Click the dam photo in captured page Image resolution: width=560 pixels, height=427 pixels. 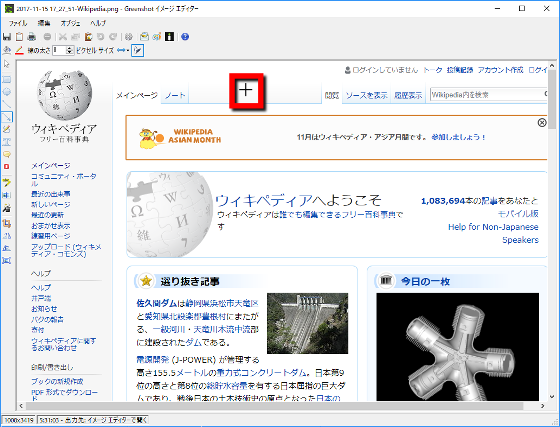click(308, 323)
